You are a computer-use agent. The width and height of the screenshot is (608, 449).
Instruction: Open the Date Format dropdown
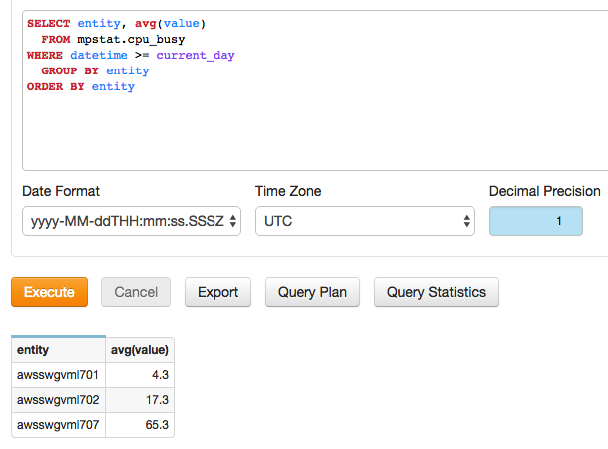coord(131,221)
